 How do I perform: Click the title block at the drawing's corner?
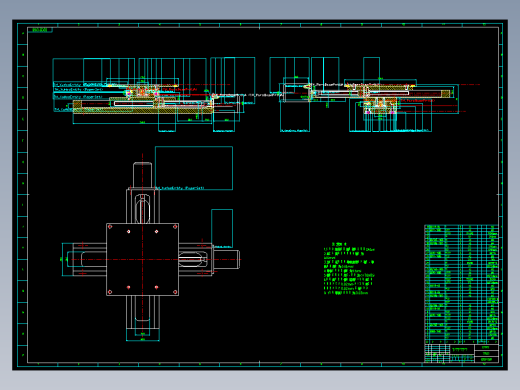point(461,353)
